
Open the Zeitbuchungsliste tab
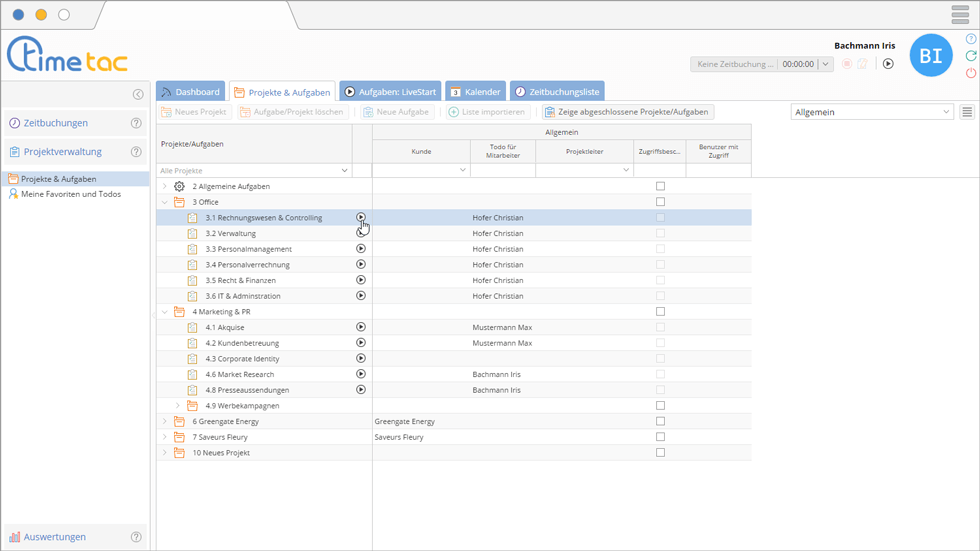point(557,92)
